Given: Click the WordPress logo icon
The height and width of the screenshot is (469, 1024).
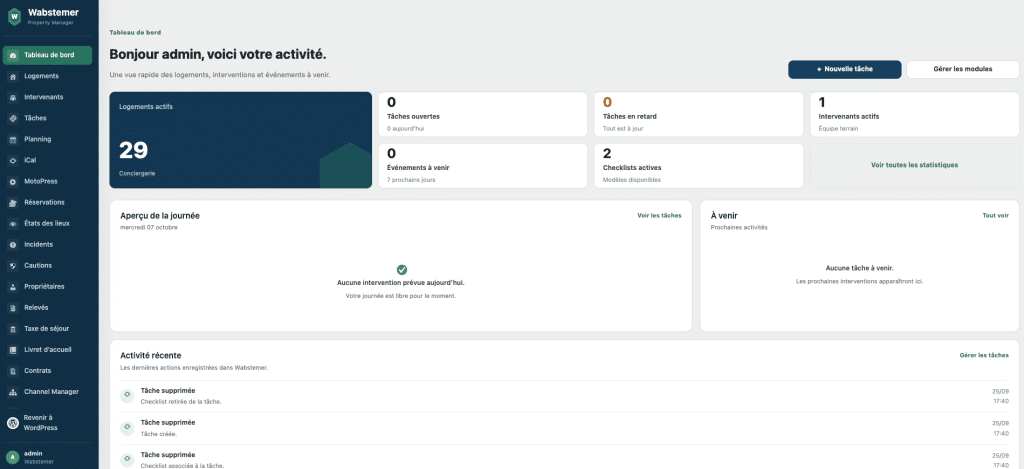Looking at the screenshot, I should (x=12, y=423).
